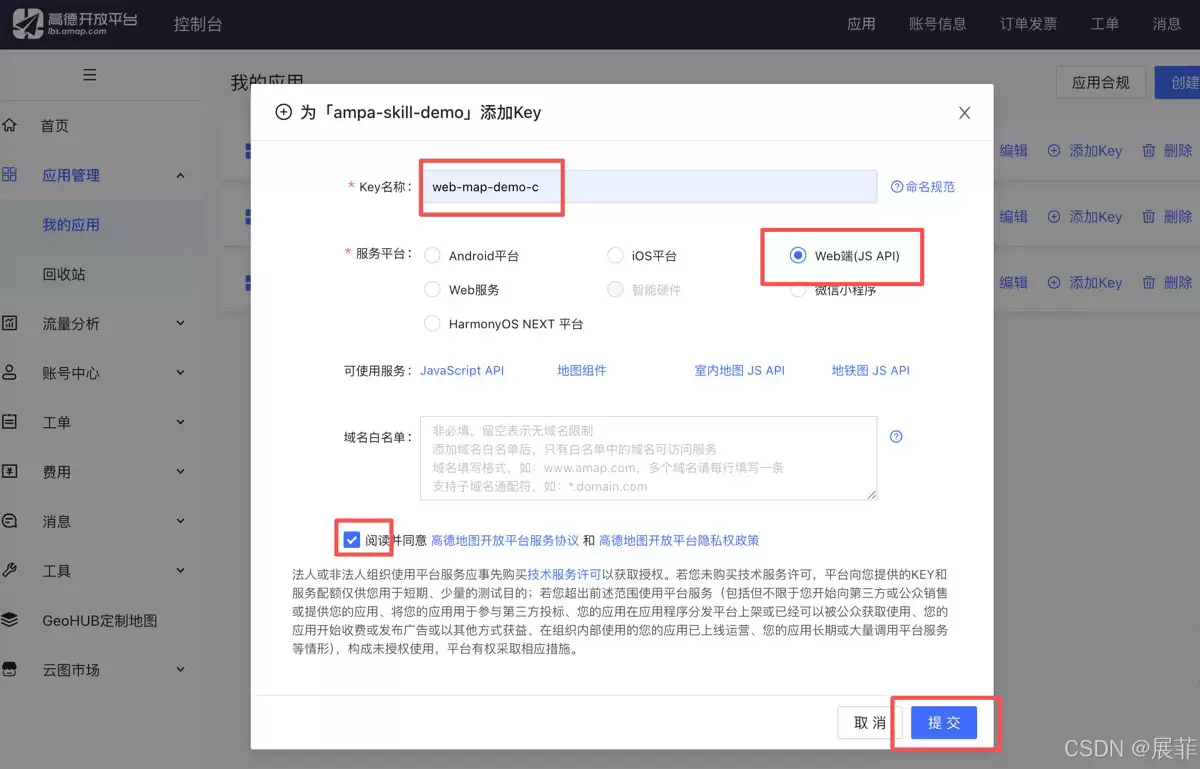Click the trash icon in the first app row
This screenshot has width=1200, height=769.
tap(1149, 151)
